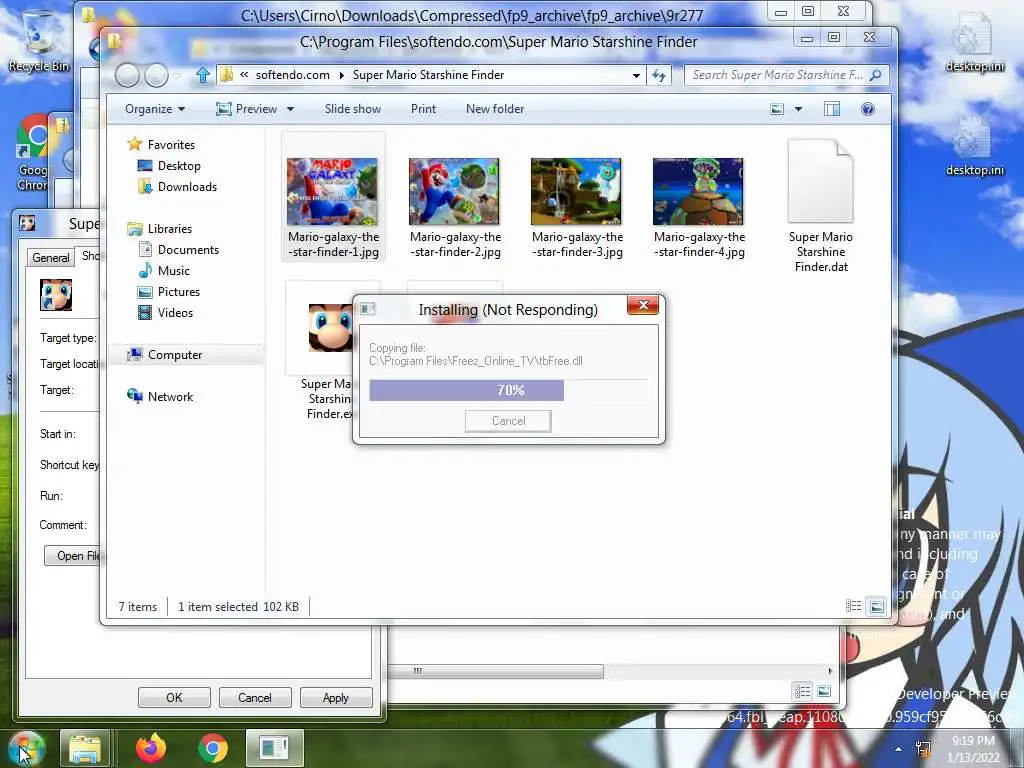Click the Change your view icon

pos(776,109)
